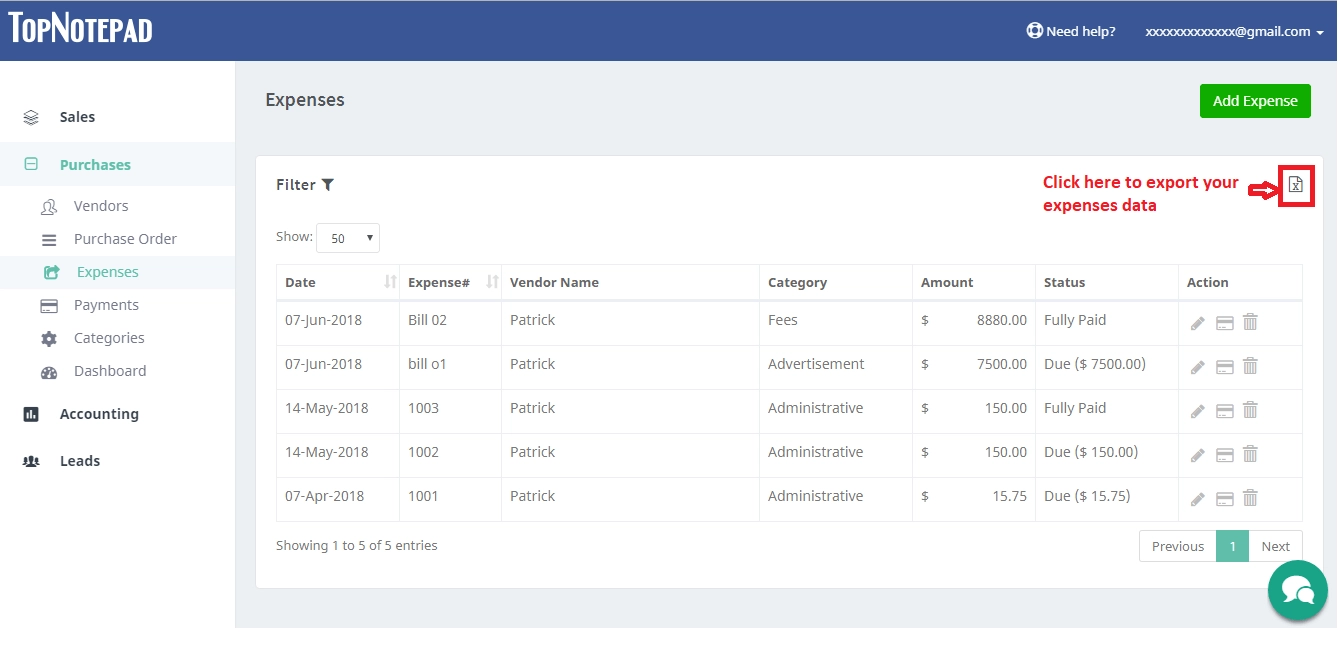Open the Show entries dropdown
1340x660 pixels.
pyautogui.click(x=348, y=238)
